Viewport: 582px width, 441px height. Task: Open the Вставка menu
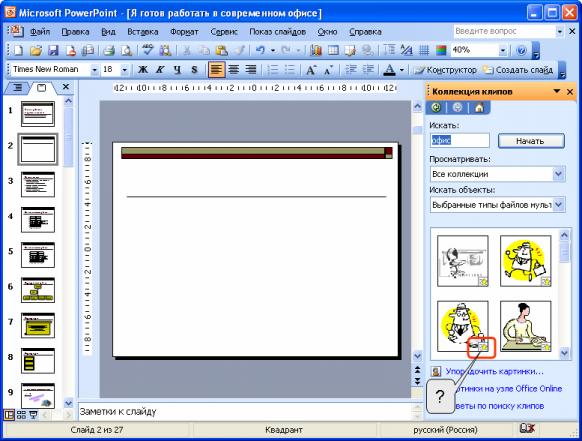click(143, 32)
